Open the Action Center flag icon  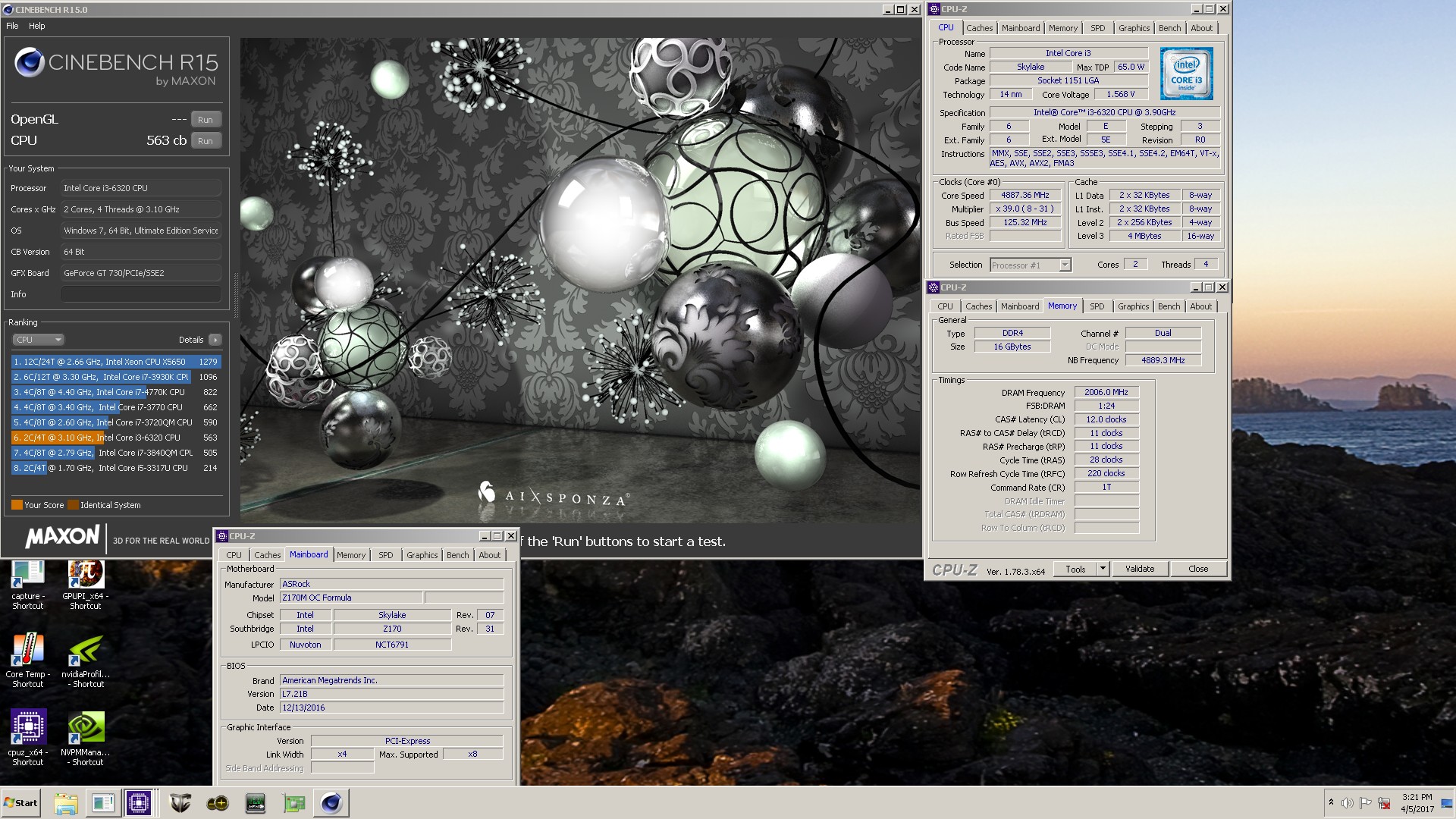(1365, 803)
